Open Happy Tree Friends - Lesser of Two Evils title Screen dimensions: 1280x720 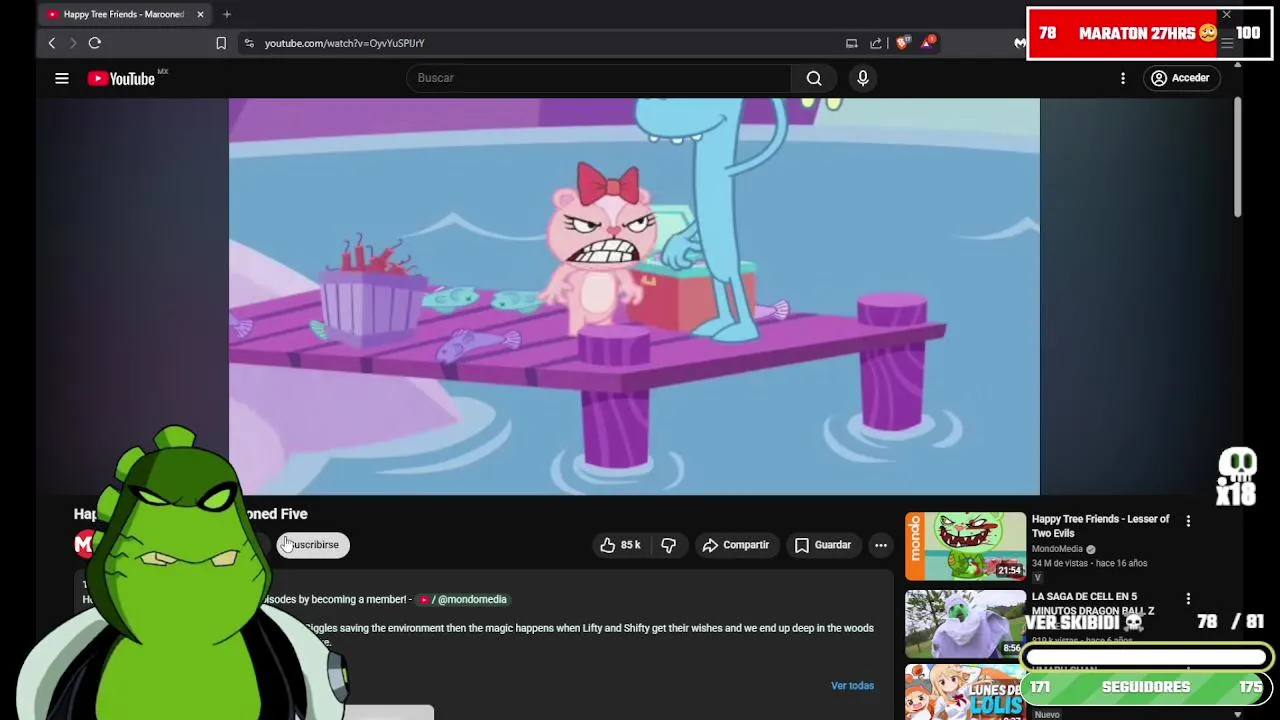pos(1100,526)
